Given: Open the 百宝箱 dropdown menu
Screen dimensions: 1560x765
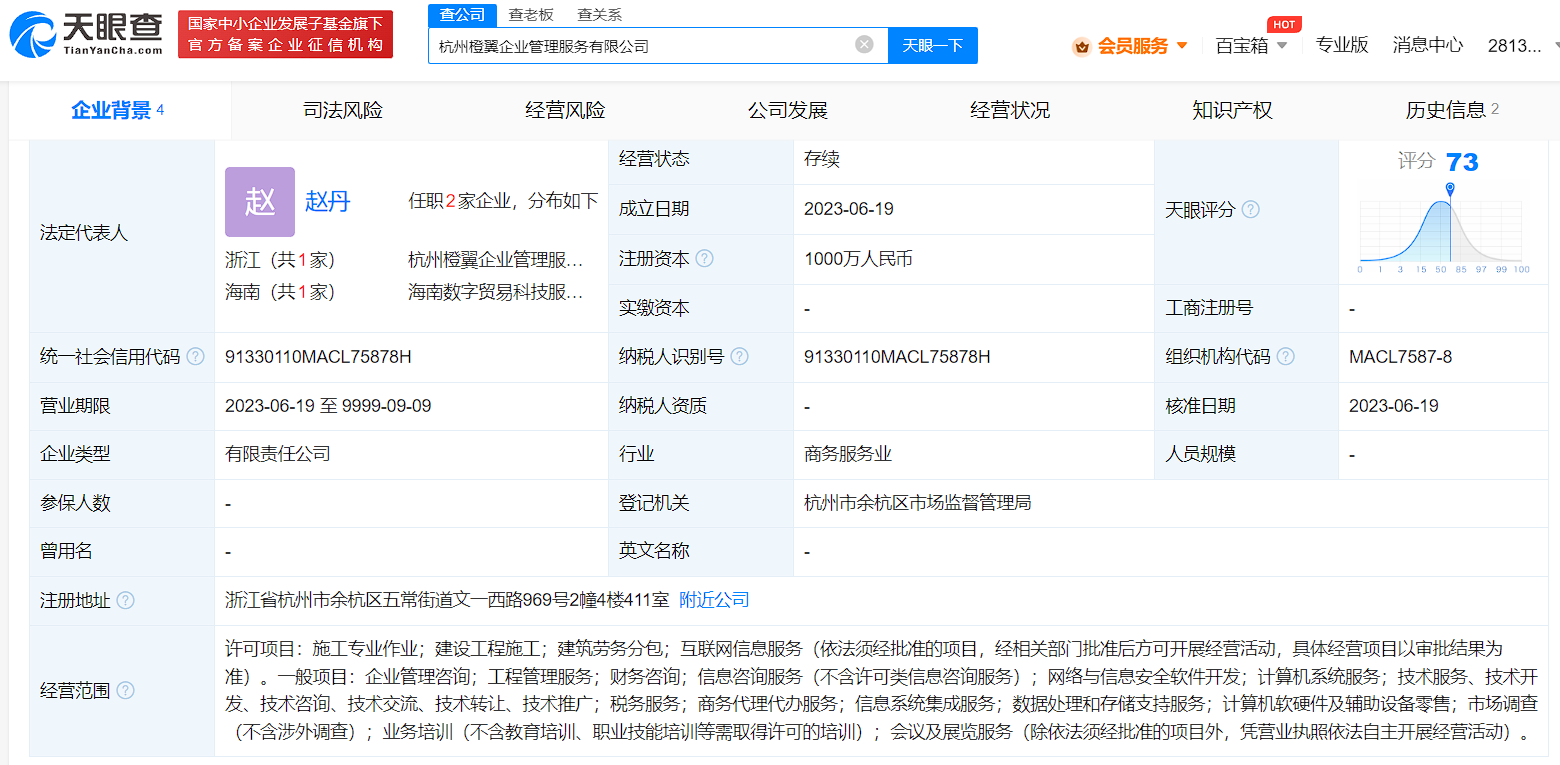Looking at the screenshot, I should pyautogui.click(x=1251, y=45).
